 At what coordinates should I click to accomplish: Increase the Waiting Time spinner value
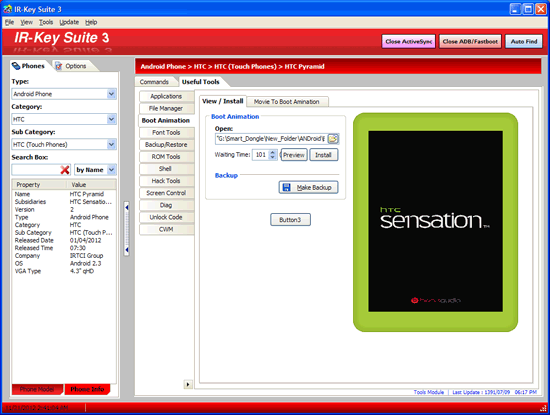273,153
